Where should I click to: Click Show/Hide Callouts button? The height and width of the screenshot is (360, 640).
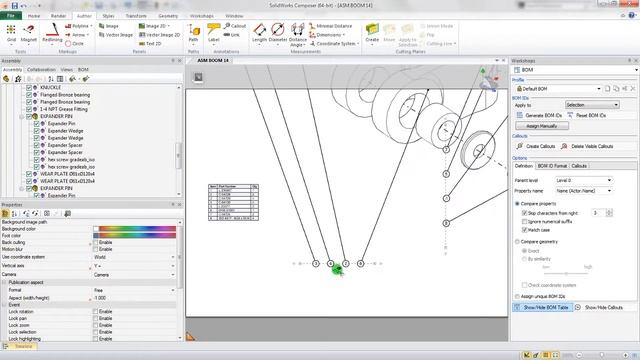(599, 307)
